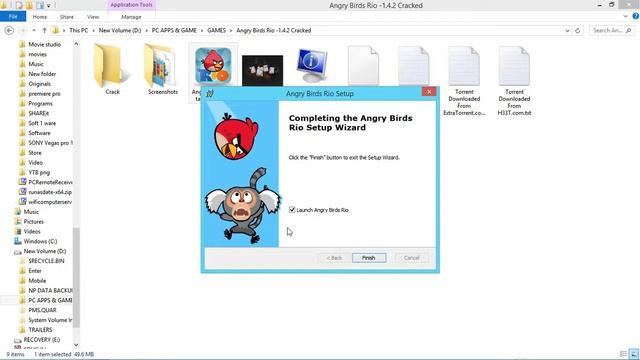Open the Home ribbon tab
This screenshot has width=640, height=360.
(40, 17)
